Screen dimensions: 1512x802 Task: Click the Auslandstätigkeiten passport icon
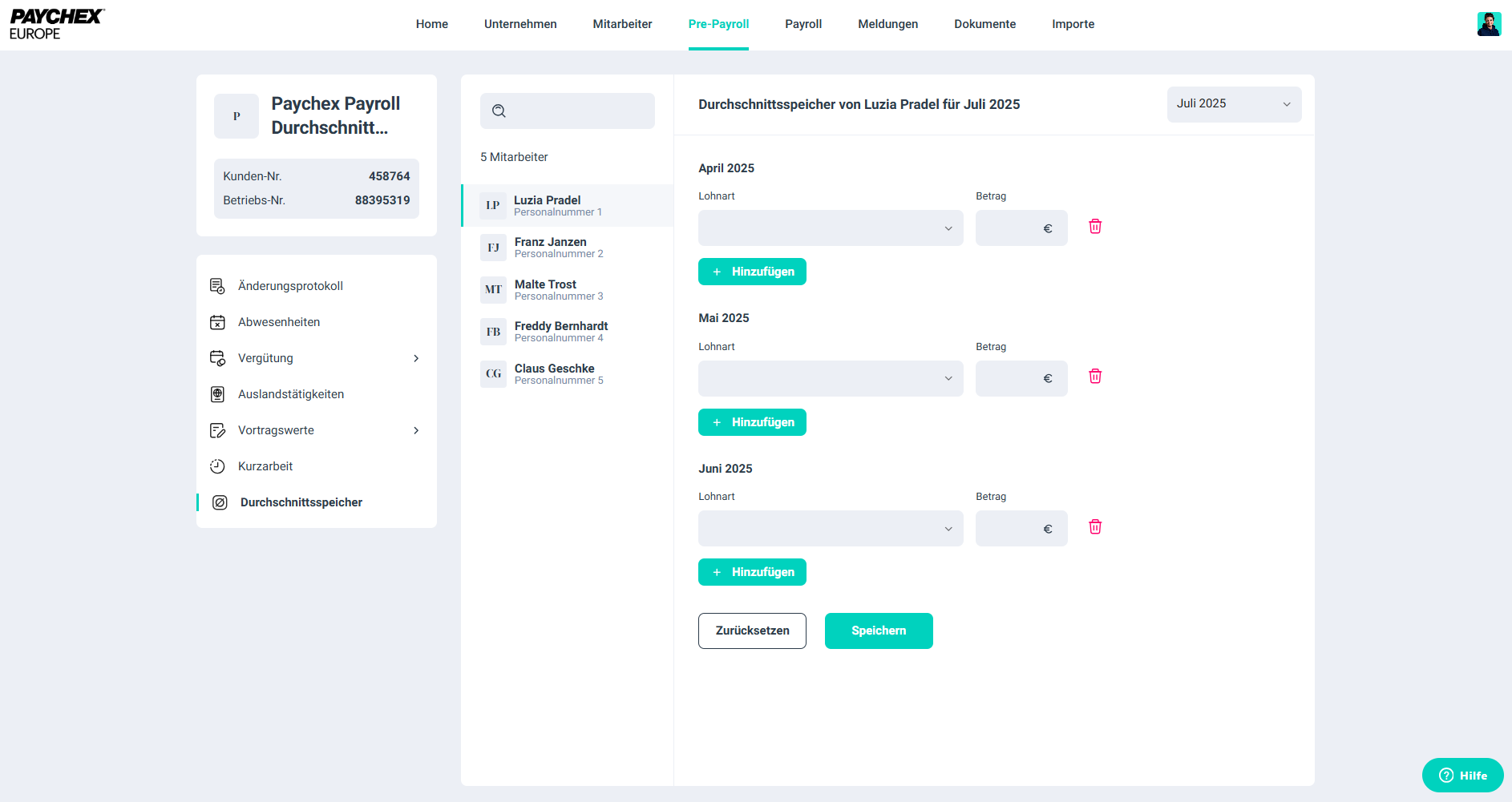[217, 394]
